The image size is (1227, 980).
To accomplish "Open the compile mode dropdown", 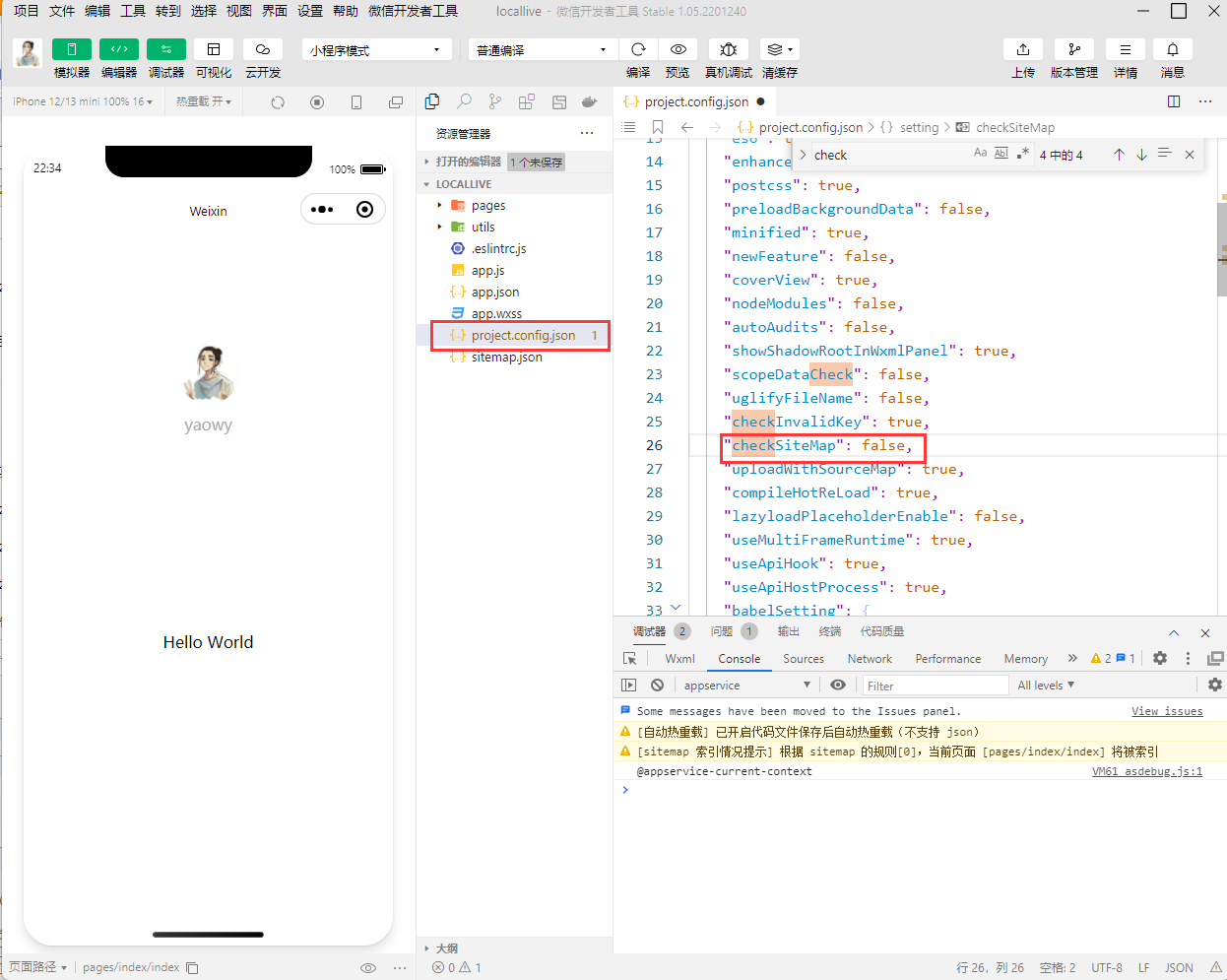I will 543,49.
